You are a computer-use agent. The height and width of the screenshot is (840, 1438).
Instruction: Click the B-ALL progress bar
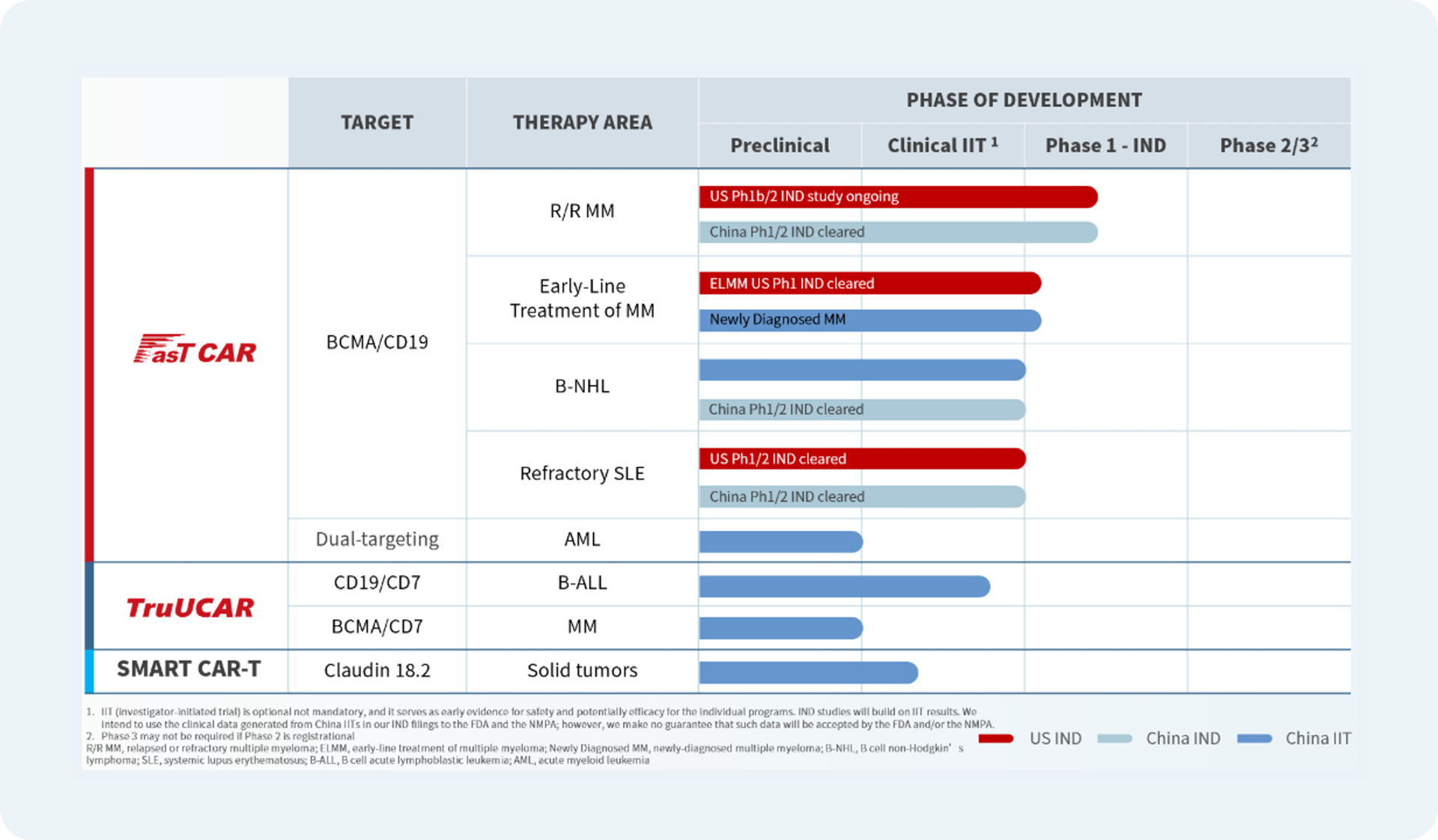click(x=845, y=586)
